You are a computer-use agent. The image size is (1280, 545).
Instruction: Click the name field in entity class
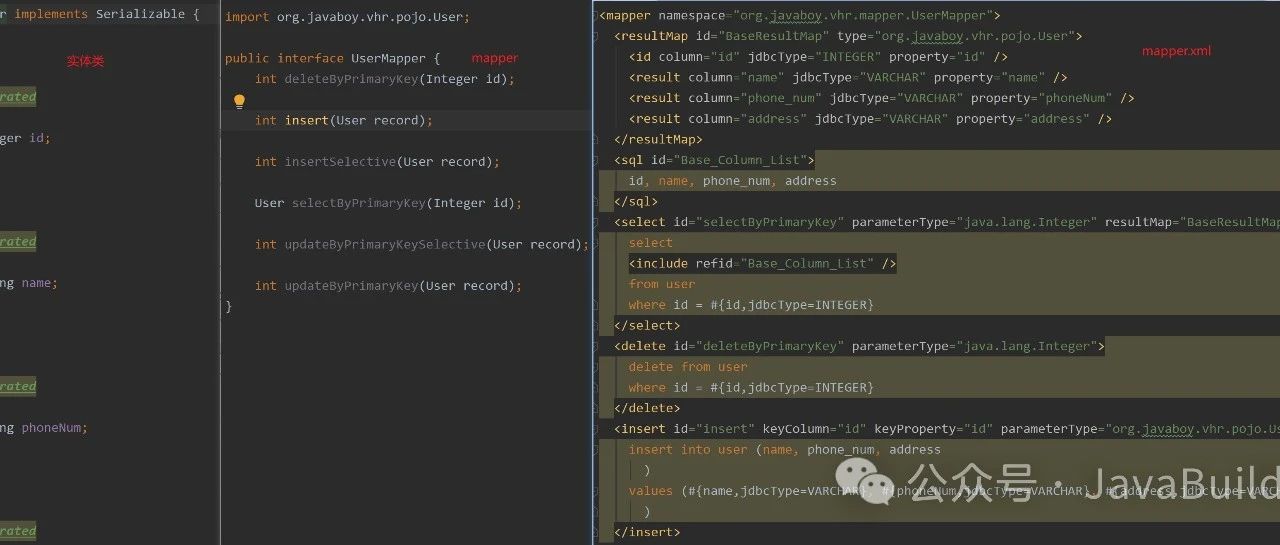37,283
